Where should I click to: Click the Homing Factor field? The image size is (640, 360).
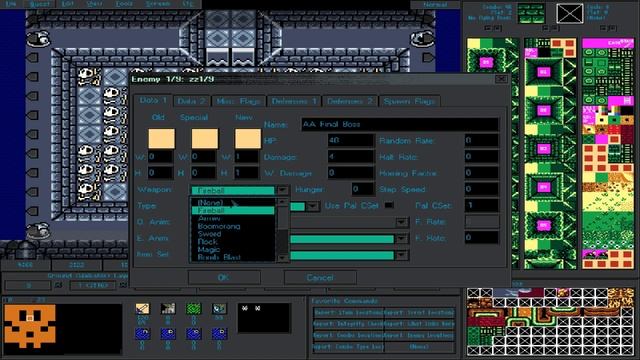(482, 173)
